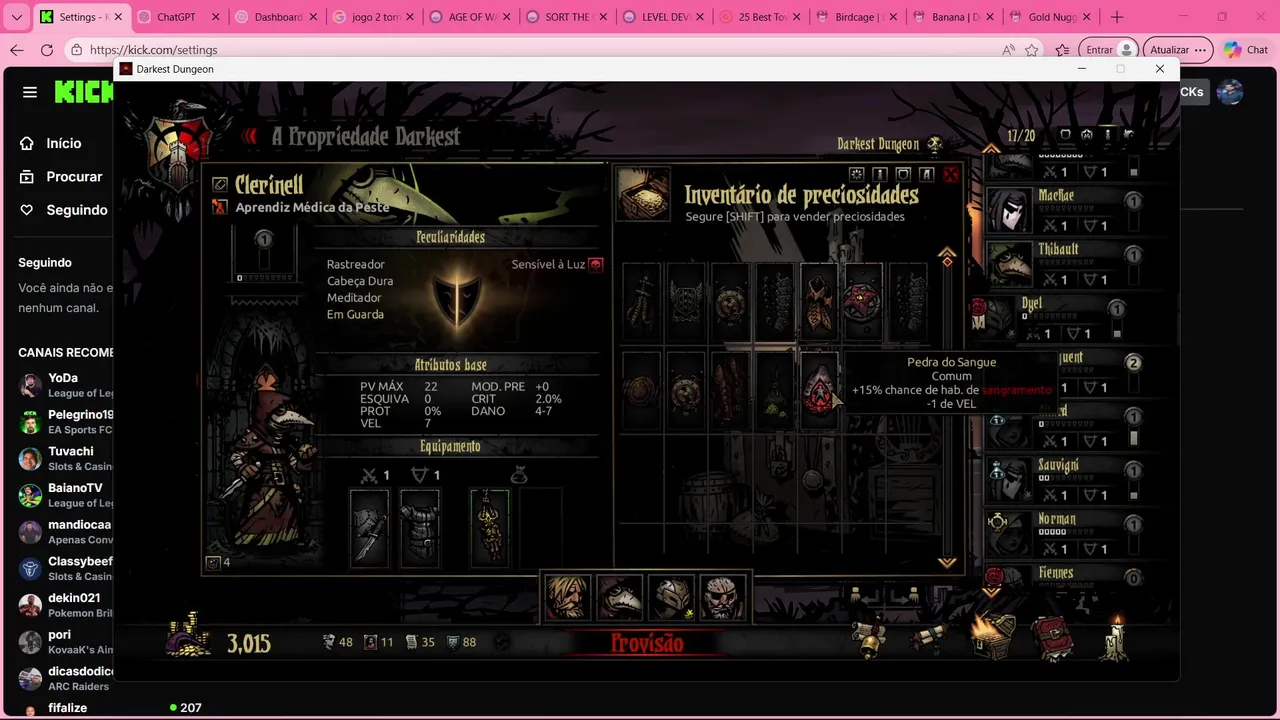Open the Kick hamburger menu

pos(30,92)
